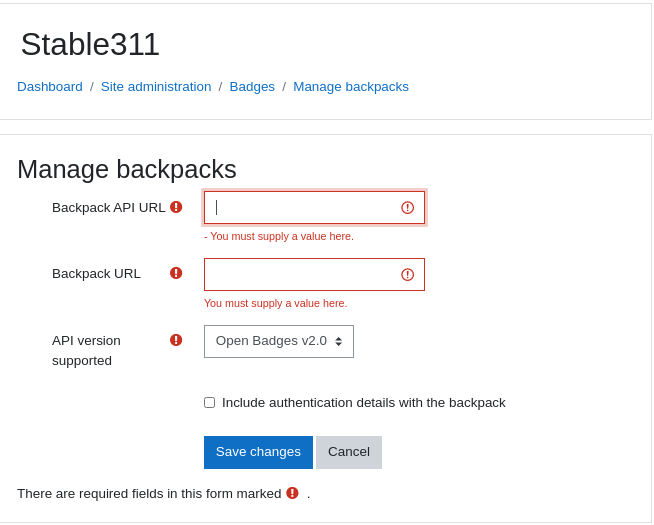654x525 pixels.
Task: Click Save changes button
Action: click(258, 452)
